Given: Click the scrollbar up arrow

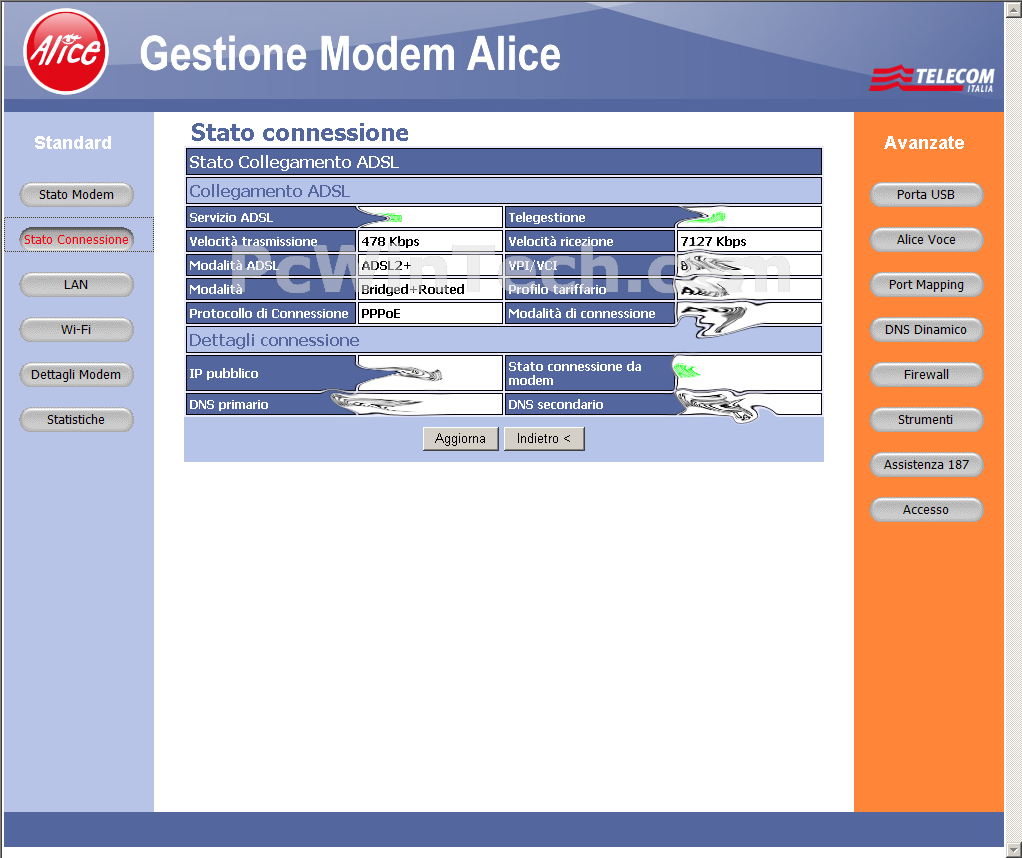Looking at the screenshot, I should (x=1014, y=9).
